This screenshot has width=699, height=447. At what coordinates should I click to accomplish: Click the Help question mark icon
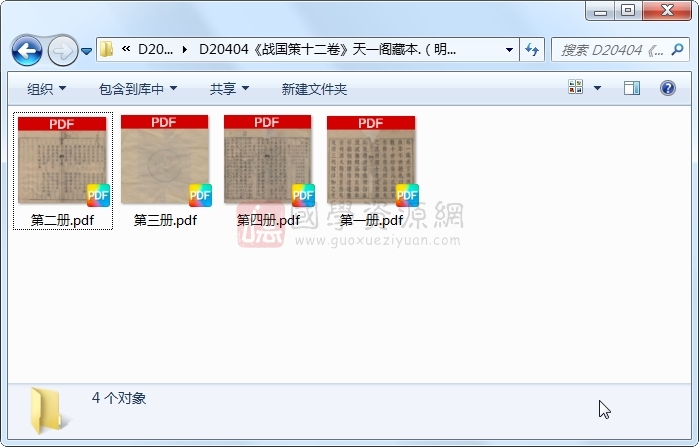point(667,89)
